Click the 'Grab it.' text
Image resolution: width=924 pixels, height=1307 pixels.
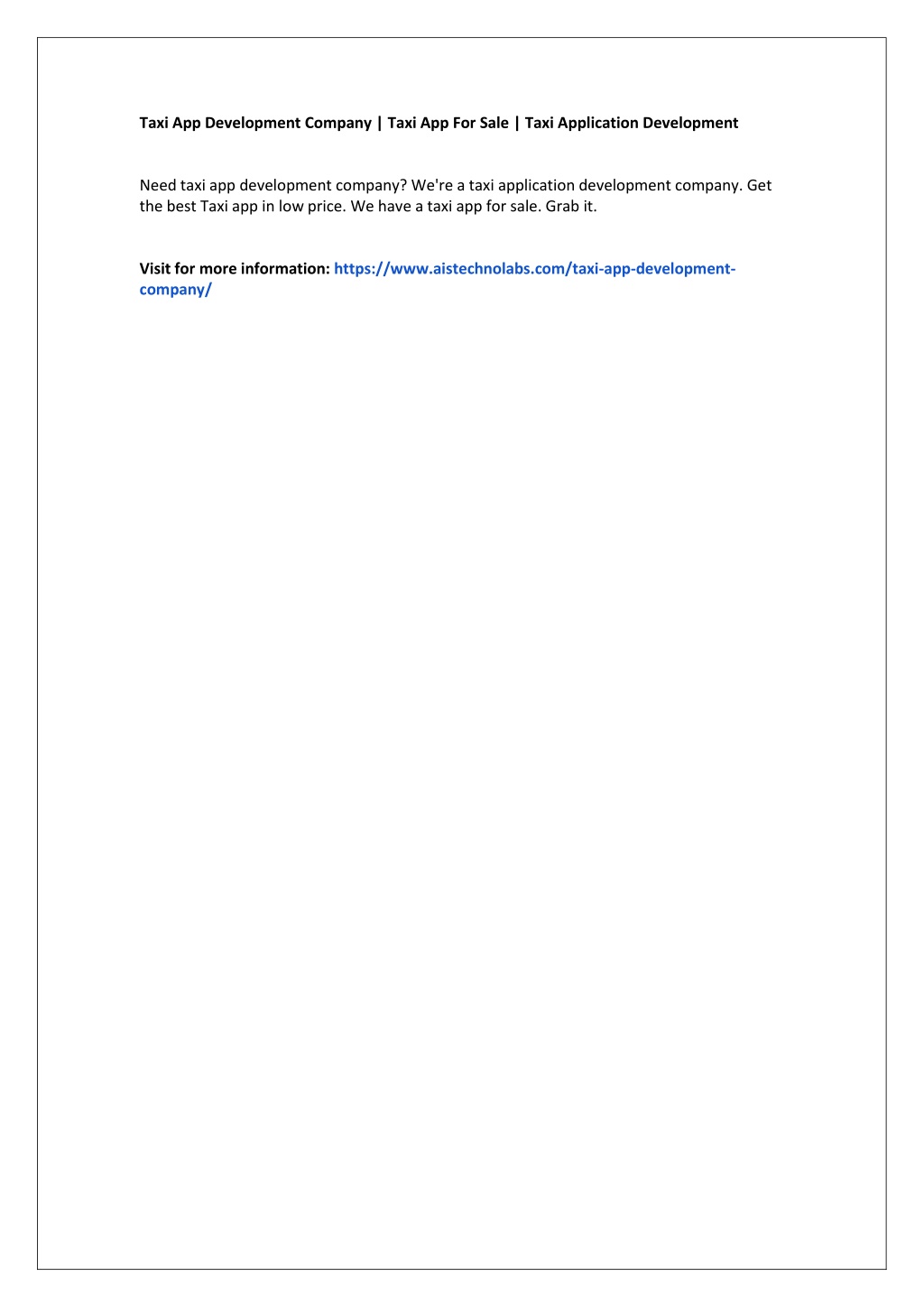tap(571, 206)
